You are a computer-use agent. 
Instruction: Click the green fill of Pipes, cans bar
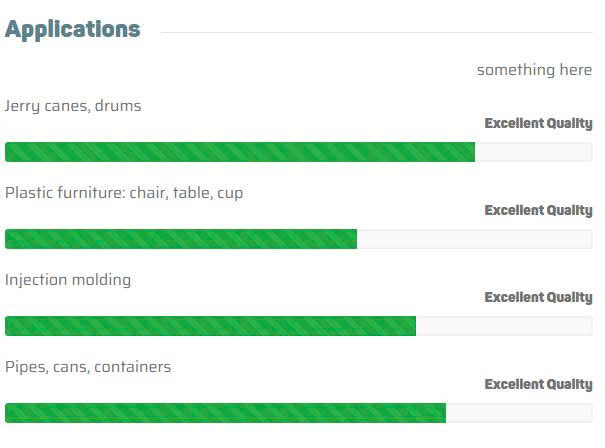click(x=225, y=413)
